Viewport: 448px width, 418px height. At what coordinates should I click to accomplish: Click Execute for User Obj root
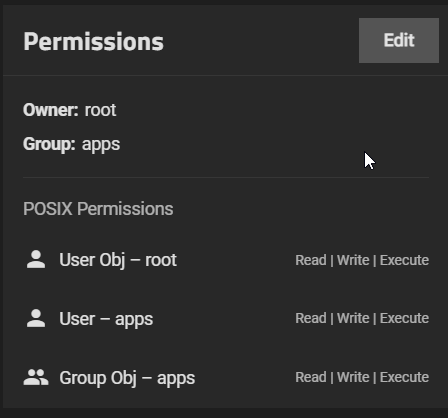pos(404,260)
